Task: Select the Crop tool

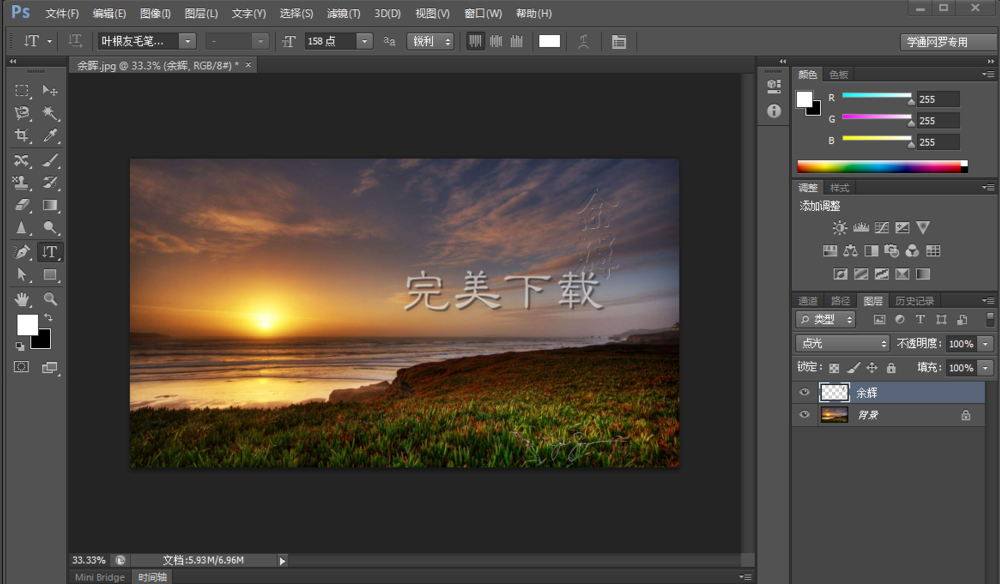Action: tap(22, 137)
